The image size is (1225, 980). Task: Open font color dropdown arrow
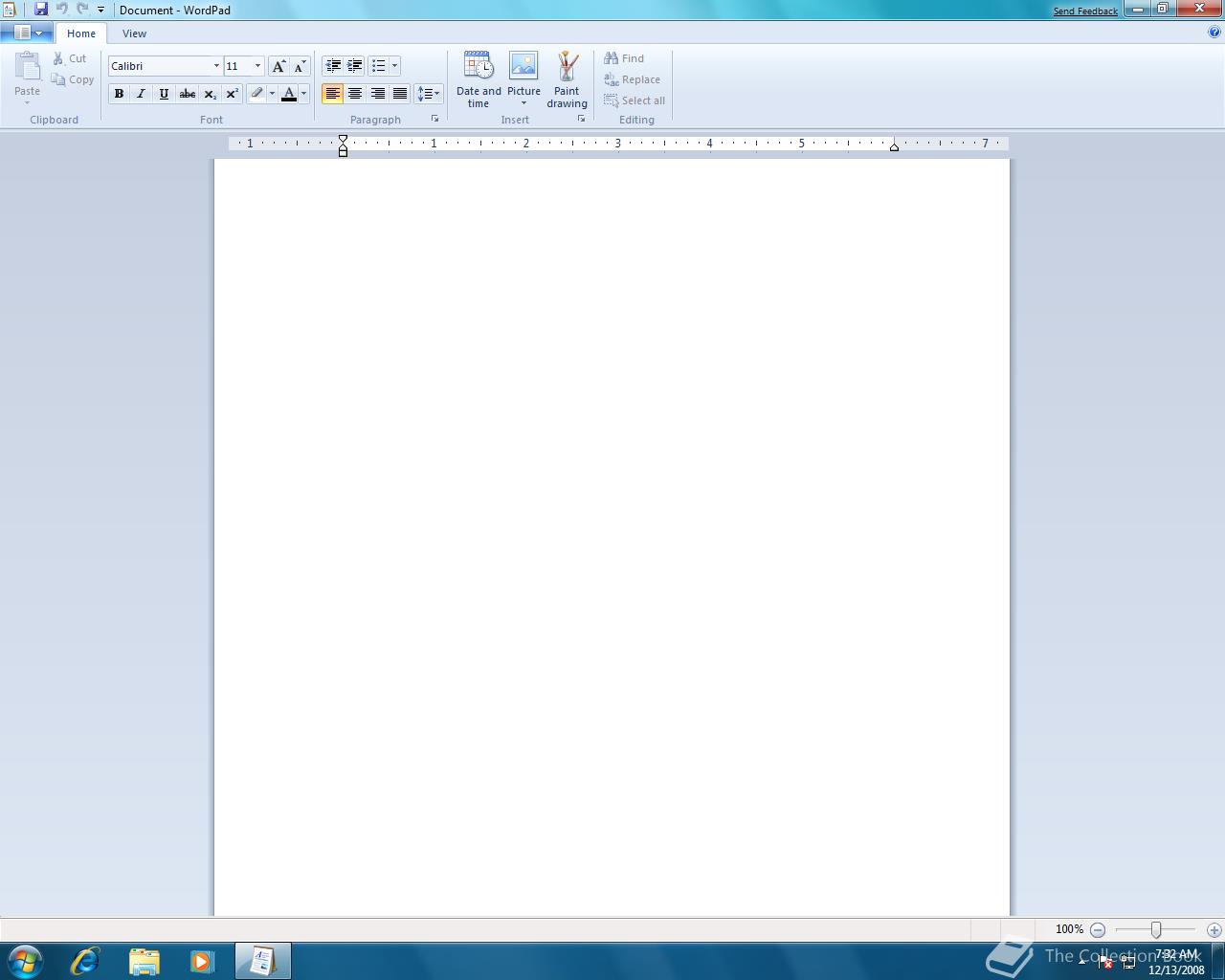pos(304,94)
